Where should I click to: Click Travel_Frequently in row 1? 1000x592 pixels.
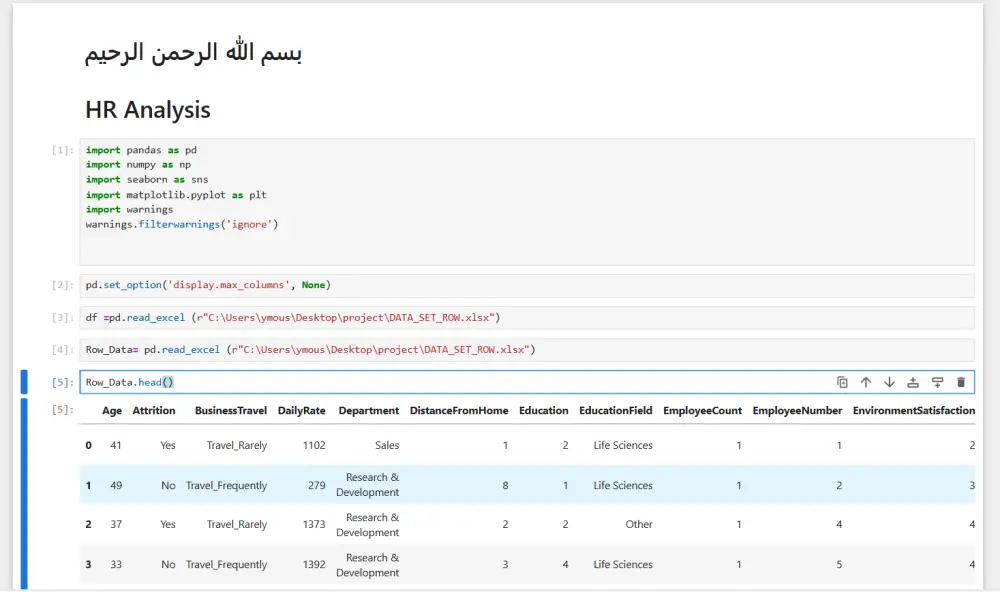click(x=226, y=485)
